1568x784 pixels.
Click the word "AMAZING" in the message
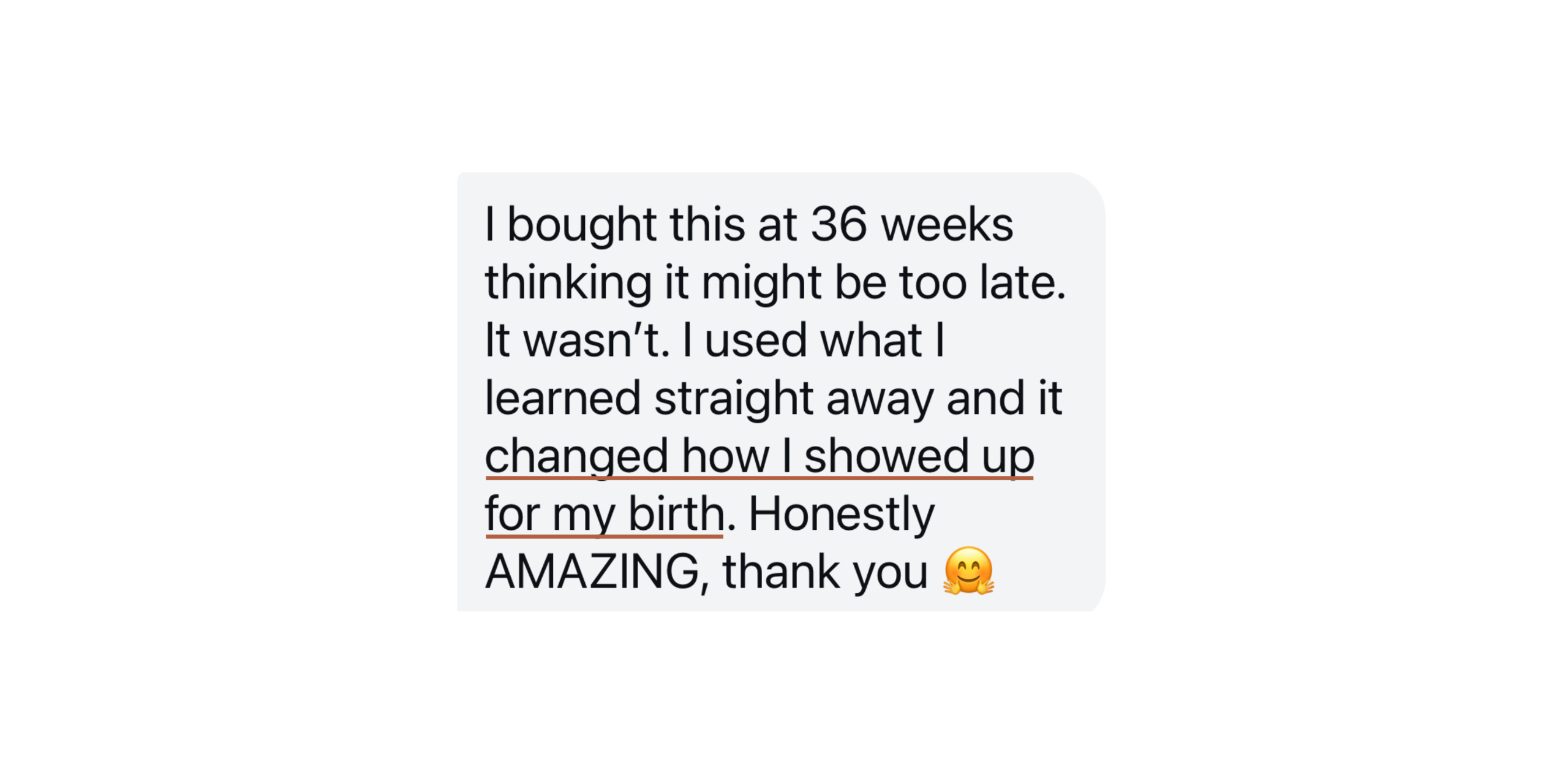point(592,571)
